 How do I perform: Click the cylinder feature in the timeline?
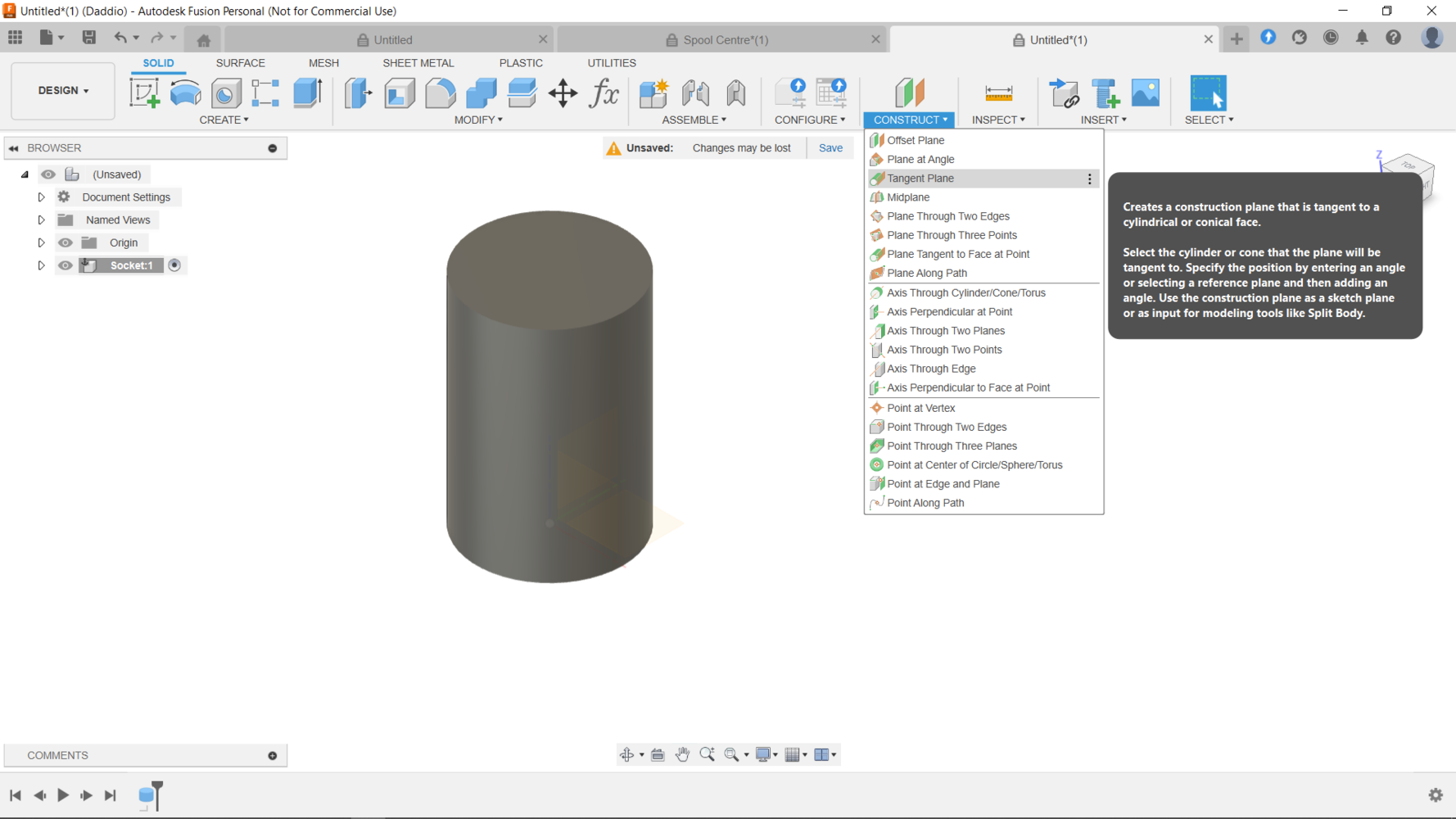147,795
